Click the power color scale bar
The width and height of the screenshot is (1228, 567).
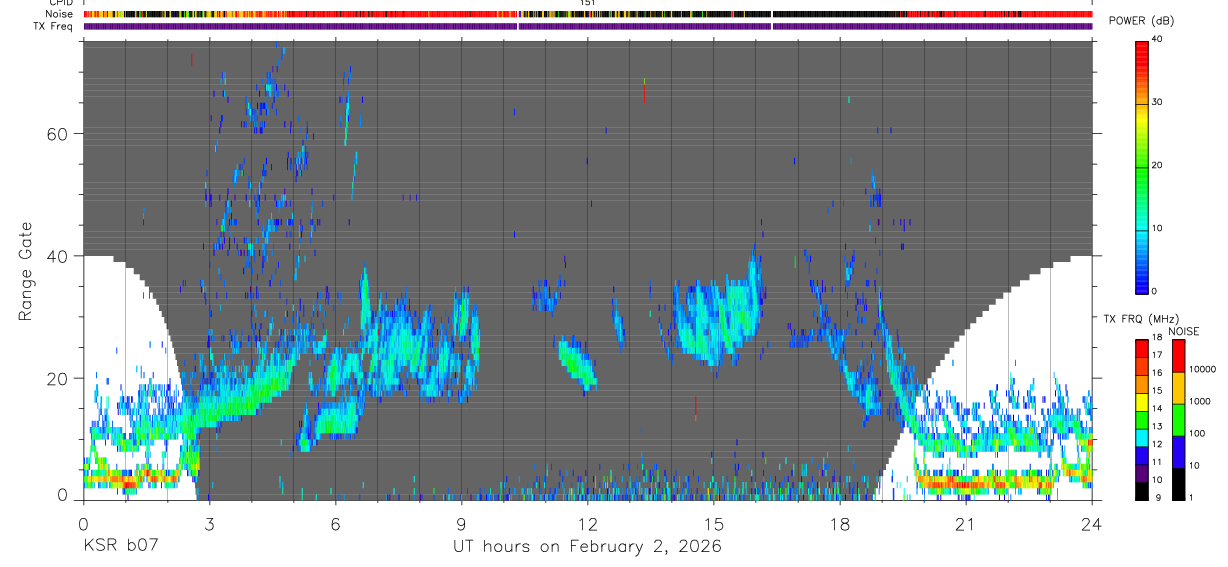[x=1141, y=166]
